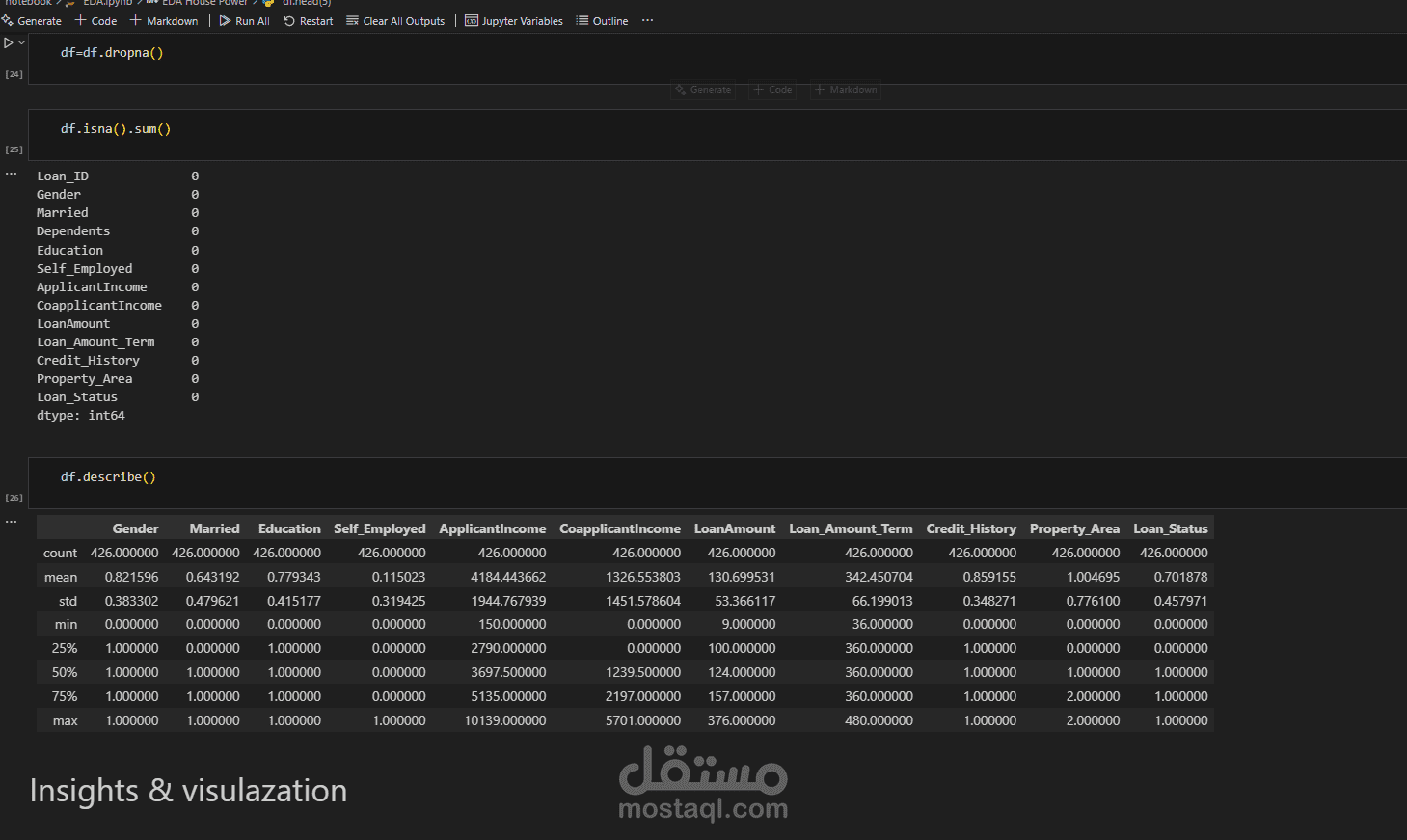
Task: Click the mean Credit_History value 0.859155
Action: pyautogui.click(x=989, y=577)
